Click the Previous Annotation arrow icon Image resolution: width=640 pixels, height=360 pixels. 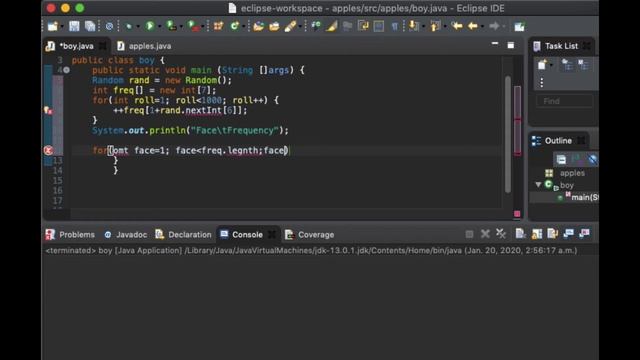point(435,27)
